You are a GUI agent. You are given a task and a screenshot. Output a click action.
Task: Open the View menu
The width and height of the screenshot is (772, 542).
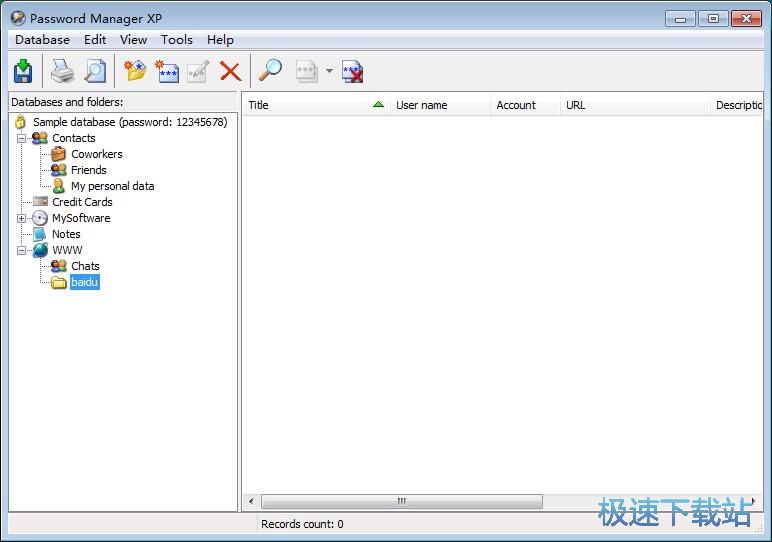pyautogui.click(x=133, y=40)
